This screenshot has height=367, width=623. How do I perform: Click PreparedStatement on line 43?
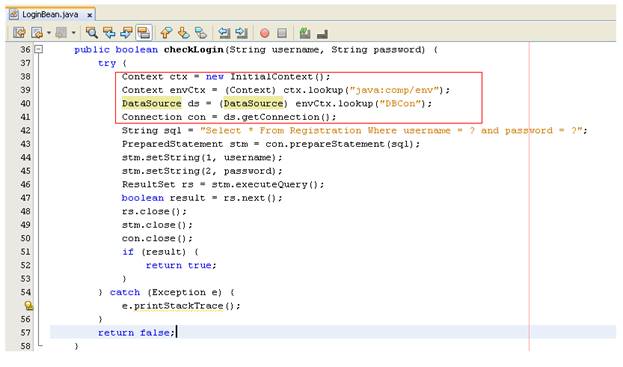tap(172, 144)
